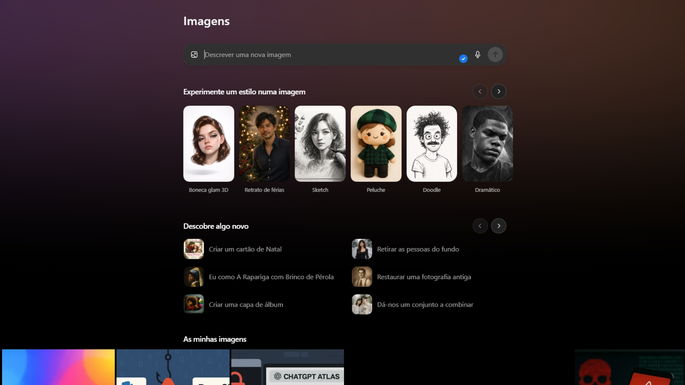This screenshot has width=685, height=385.
Task: Open 'Criar um cartão de Natal' suggestion
Action: pos(233,249)
